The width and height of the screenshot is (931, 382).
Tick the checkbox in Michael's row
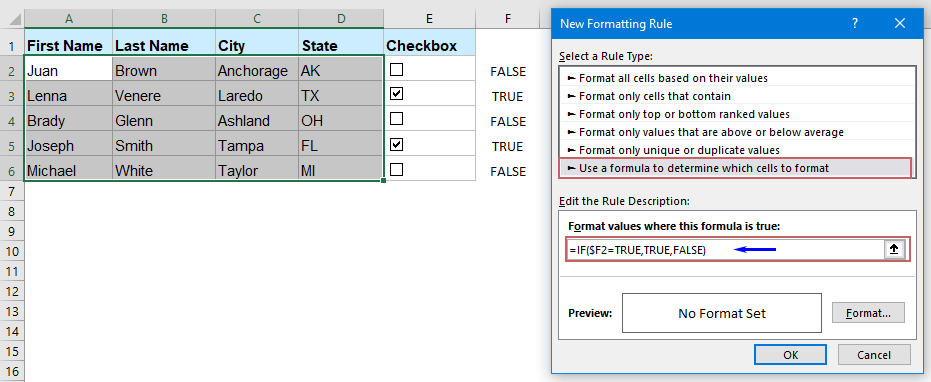coord(396,170)
